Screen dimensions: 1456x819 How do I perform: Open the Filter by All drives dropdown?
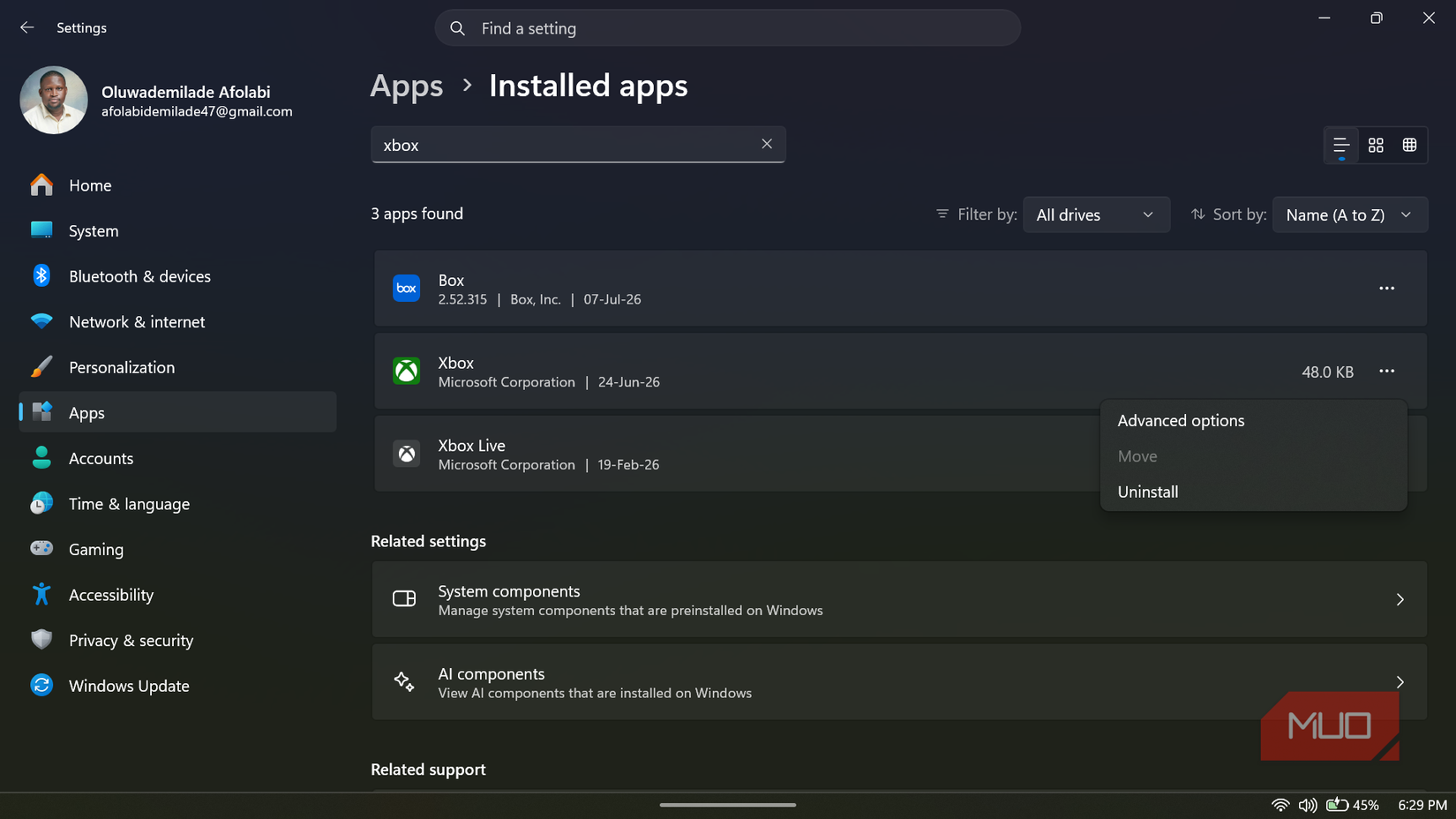(x=1096, y=214)
